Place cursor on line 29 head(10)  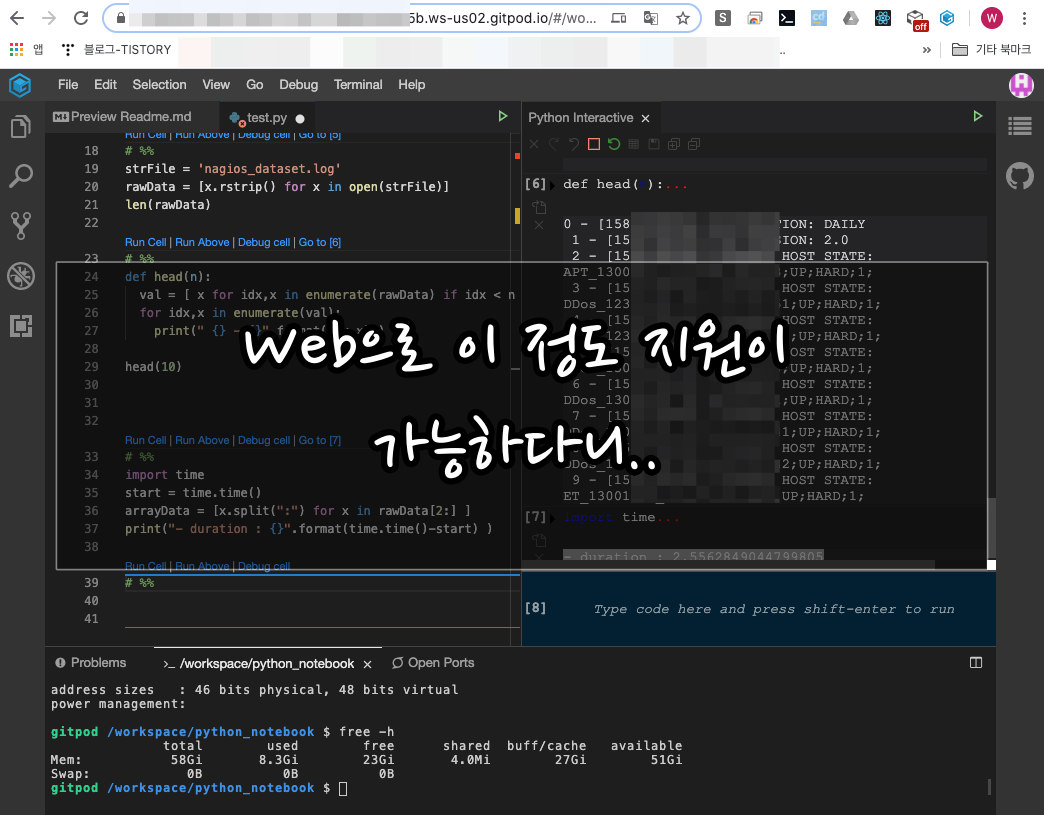153,367
